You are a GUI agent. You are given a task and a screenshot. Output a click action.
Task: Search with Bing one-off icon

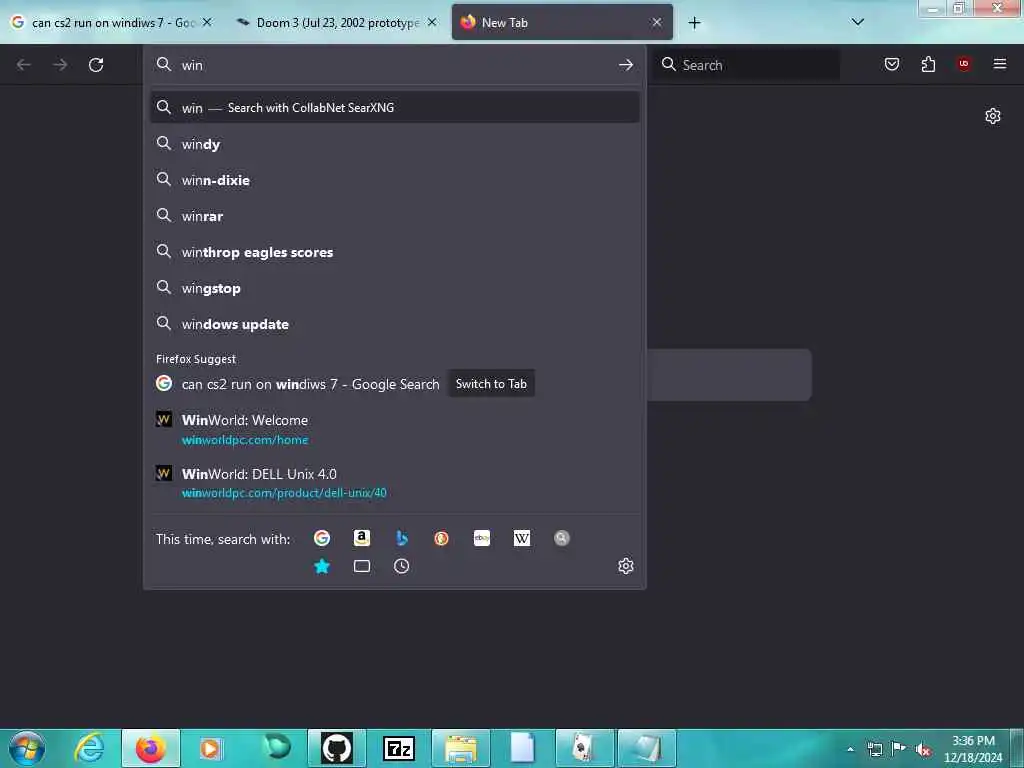tap(402, 538)
